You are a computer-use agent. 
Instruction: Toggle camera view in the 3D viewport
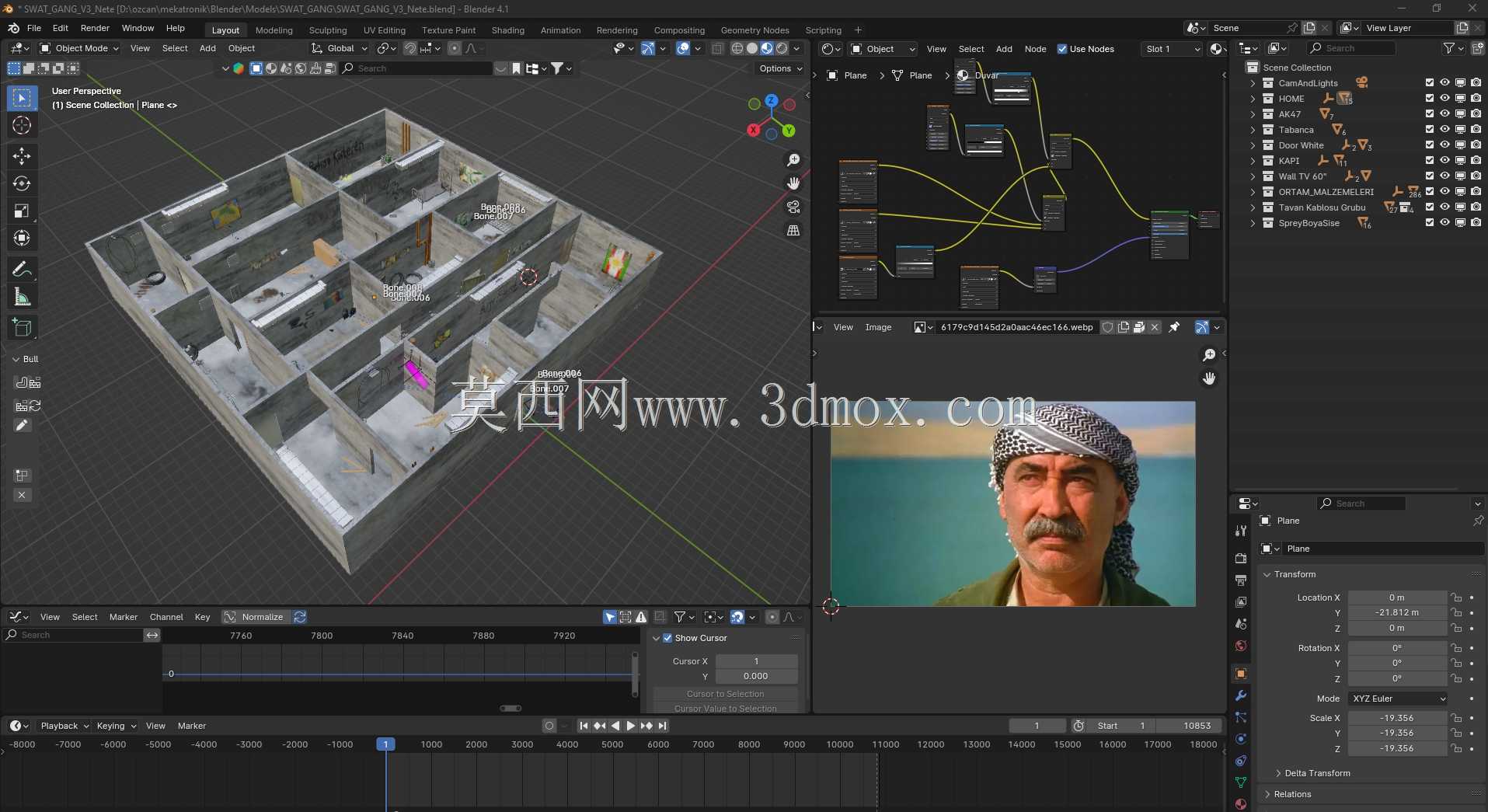coord(793,207)
